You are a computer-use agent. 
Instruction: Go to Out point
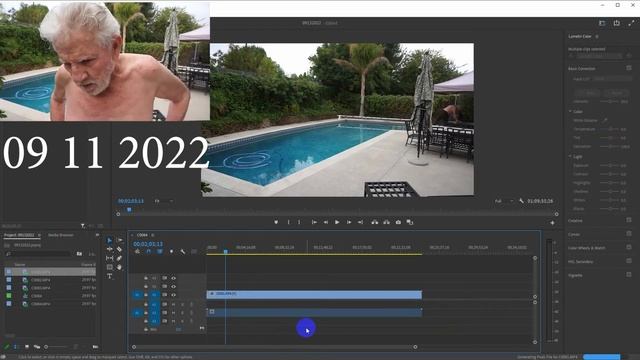[x=360, y=222]
